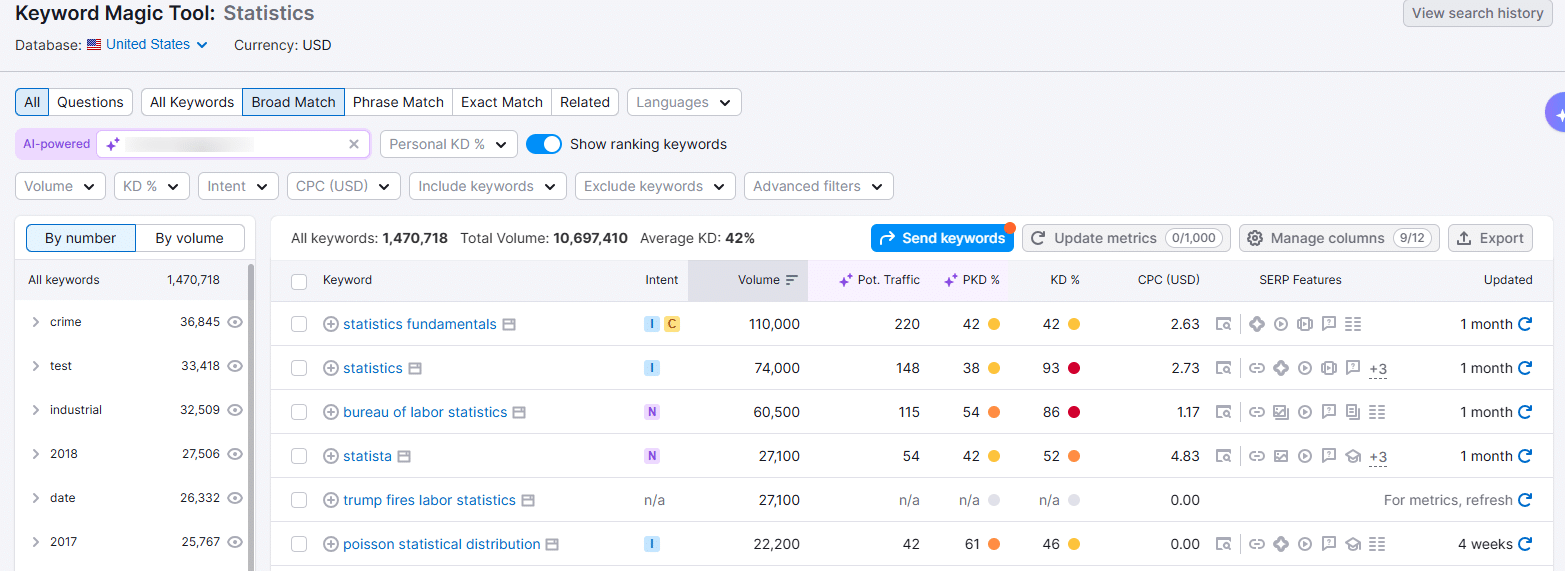Expand the date keyword group
Screen dimensions: 1565x571
click(36, 498)
